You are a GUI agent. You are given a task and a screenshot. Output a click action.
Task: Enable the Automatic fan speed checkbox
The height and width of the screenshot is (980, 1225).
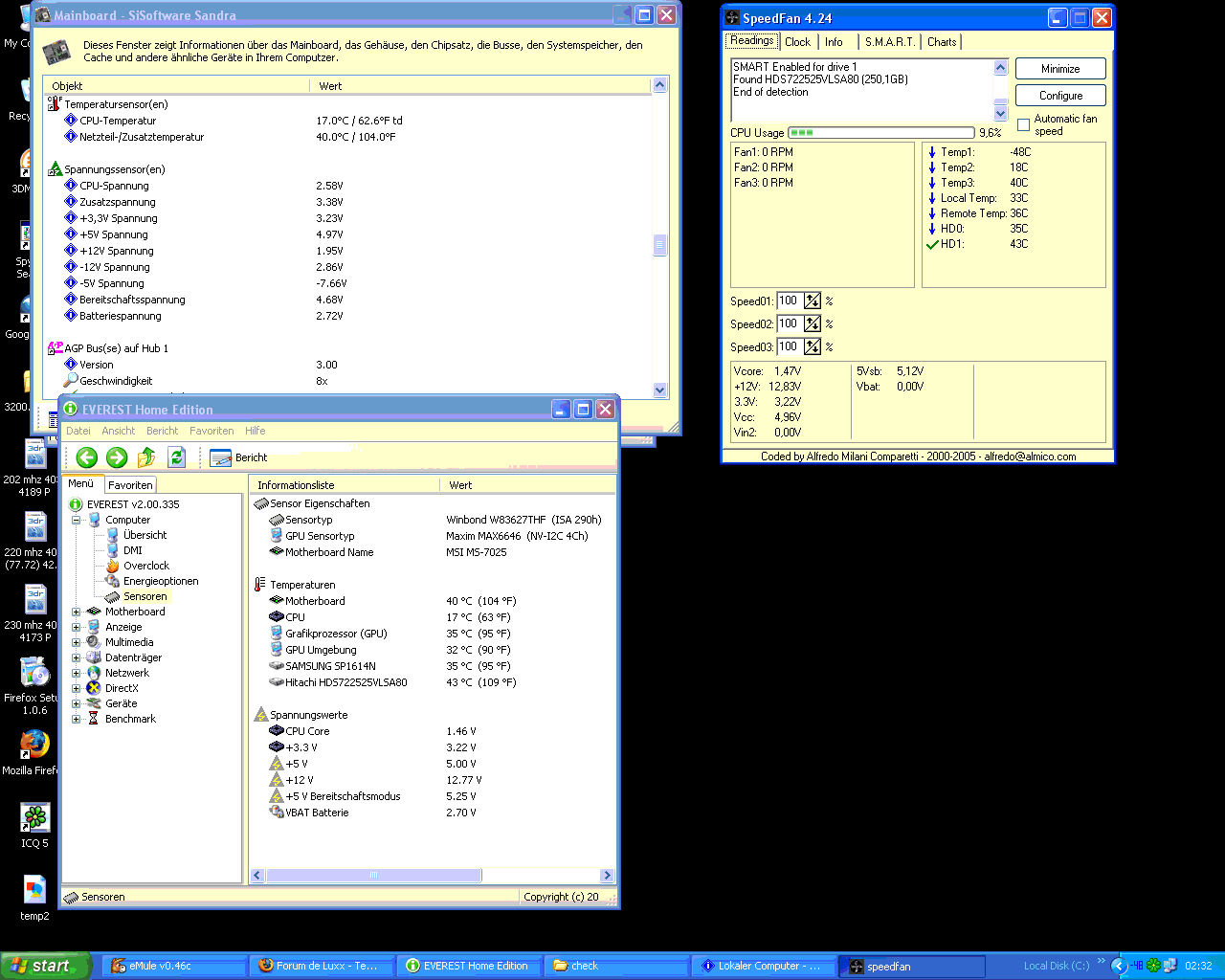(1023, 124)
